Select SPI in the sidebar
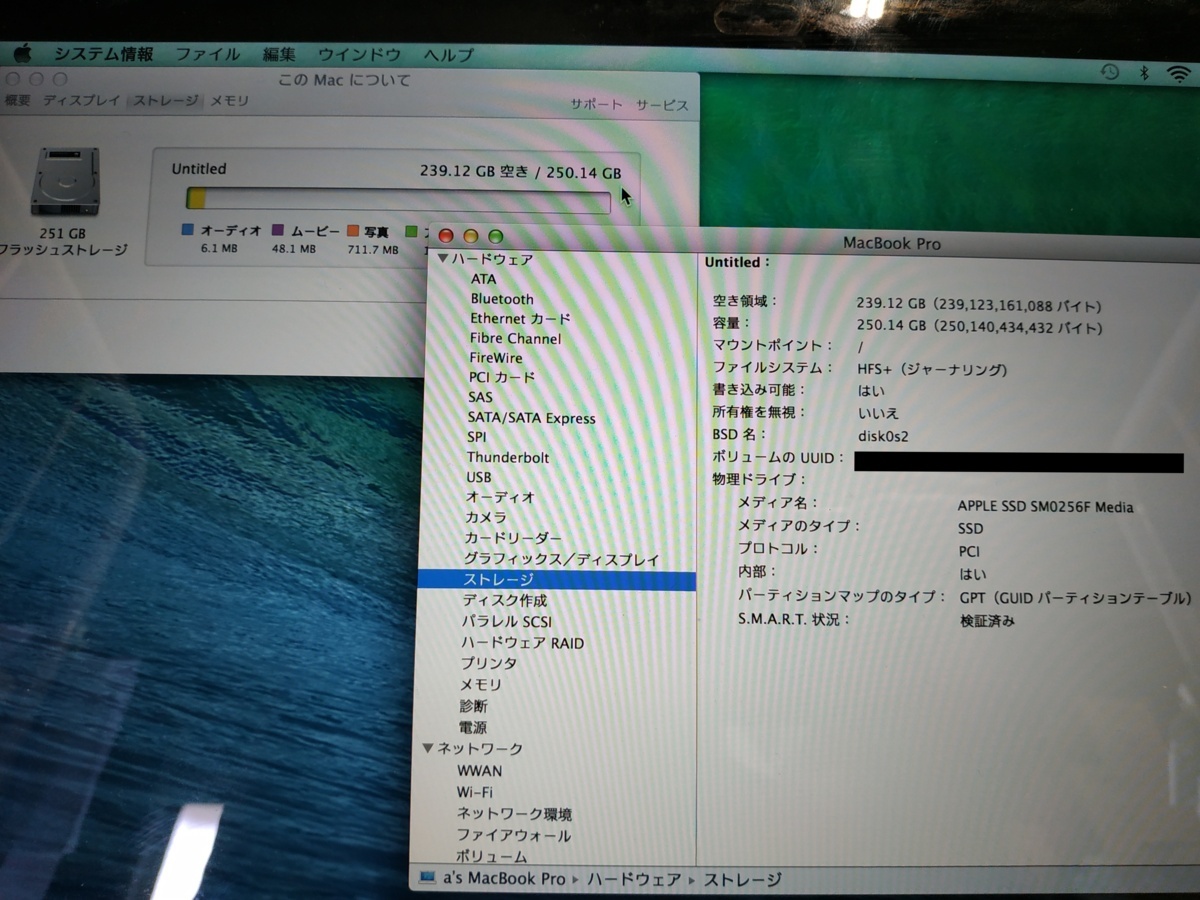The image size is (1200, 900). 476,437
